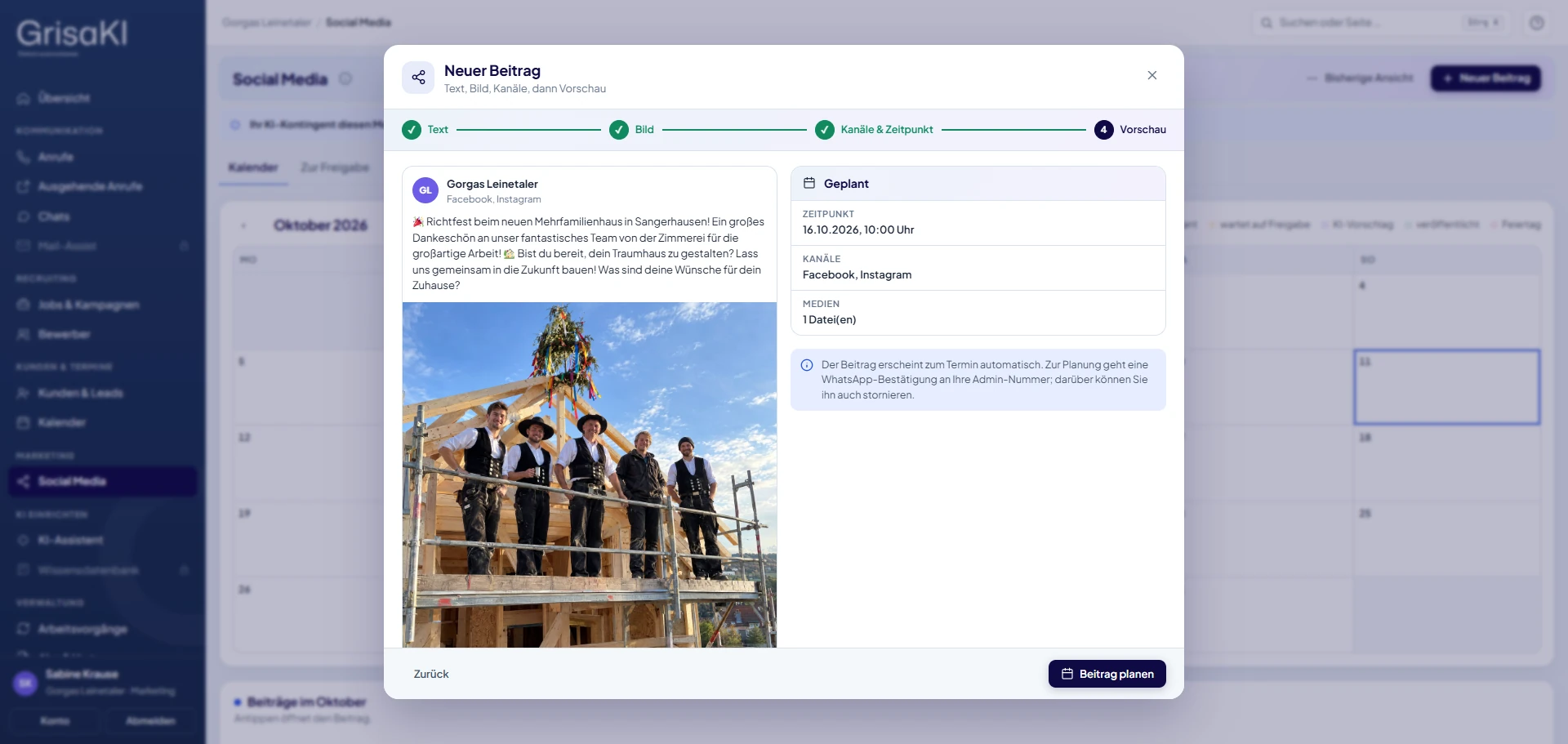Screen dimensions: 1568x744
Task: Click the help icon in the top right
Action: click(1536, 23)
